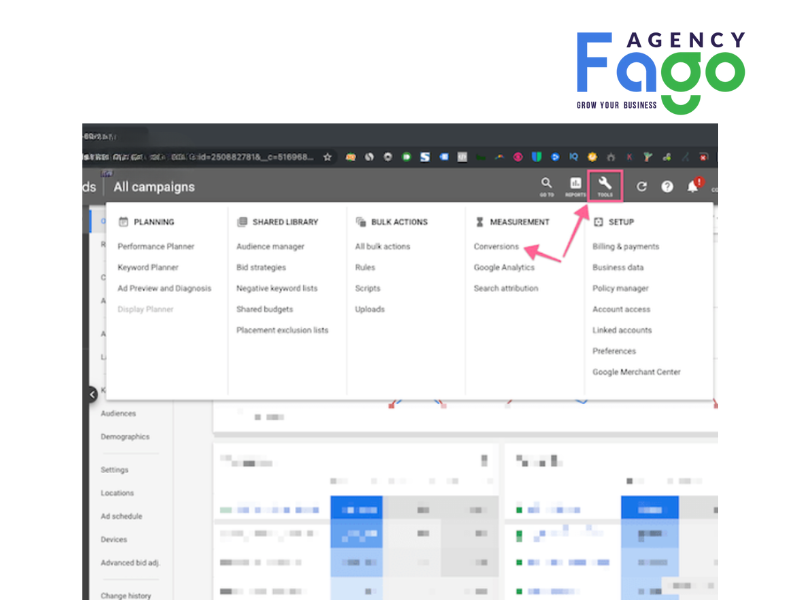The height and width of the screenshot is (600, 800).
Task: Bookmark page with the star icon
Action: click(x=327, y=157)
